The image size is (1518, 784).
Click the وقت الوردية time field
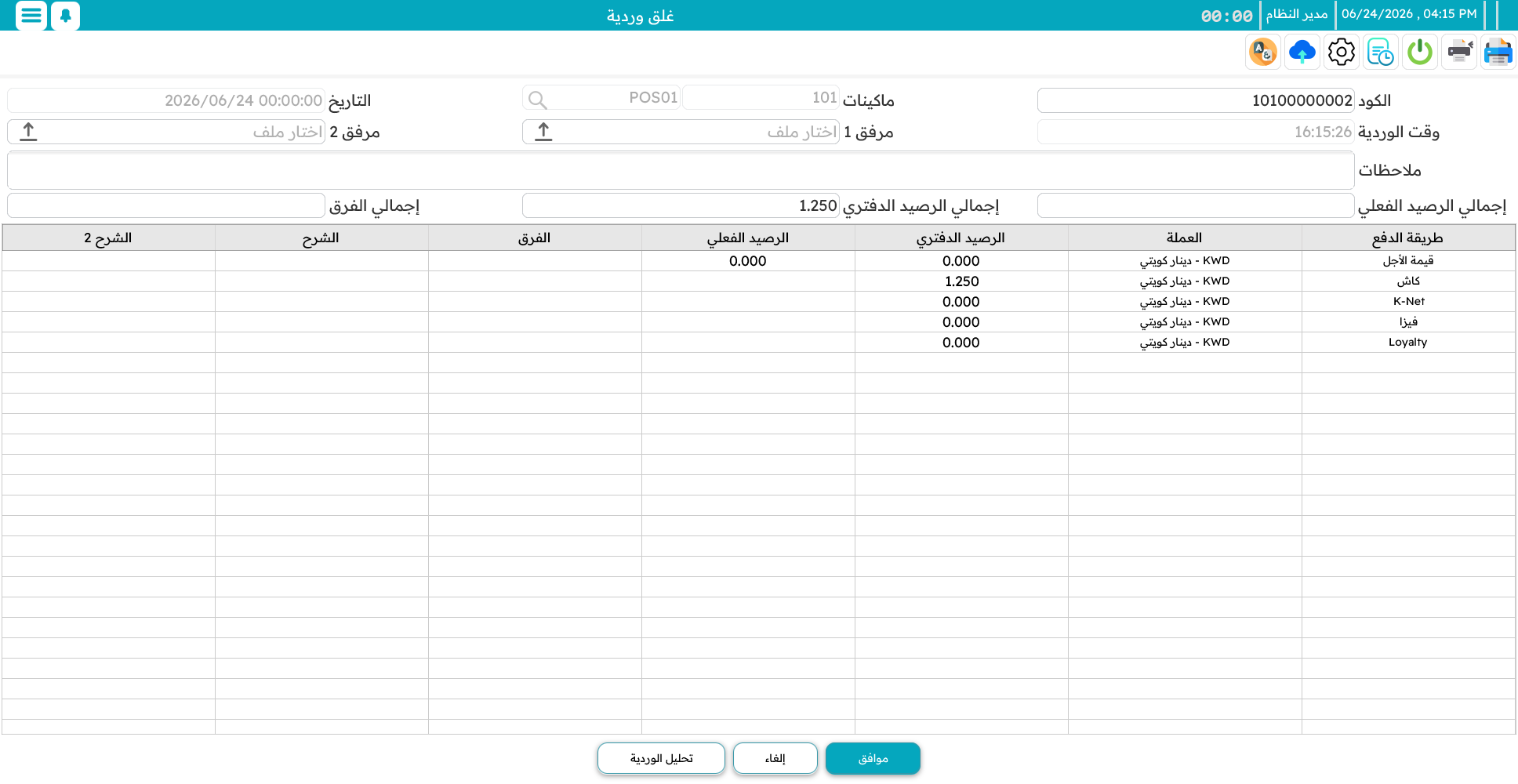click(1196, 132)
